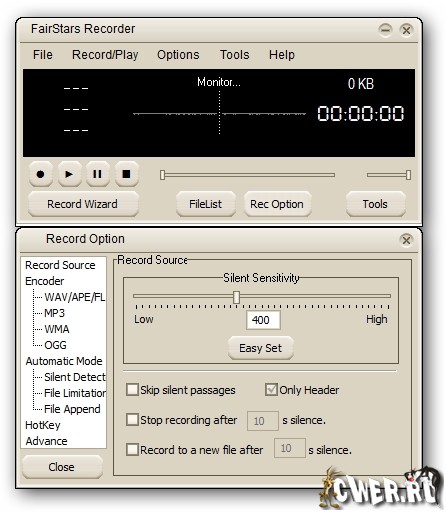Open the File menu

coord(43,55)
